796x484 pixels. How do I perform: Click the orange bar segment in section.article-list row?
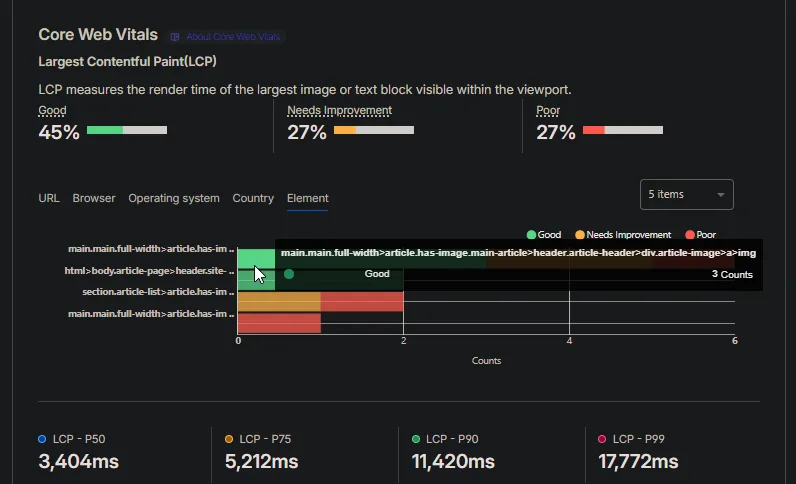(x=279, y=301)
